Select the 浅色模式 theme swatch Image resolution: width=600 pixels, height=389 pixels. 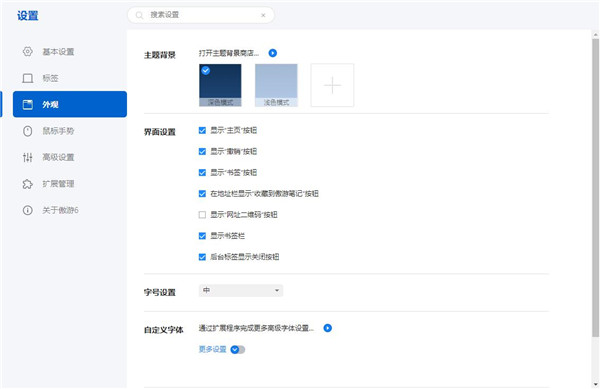(276, 85)
